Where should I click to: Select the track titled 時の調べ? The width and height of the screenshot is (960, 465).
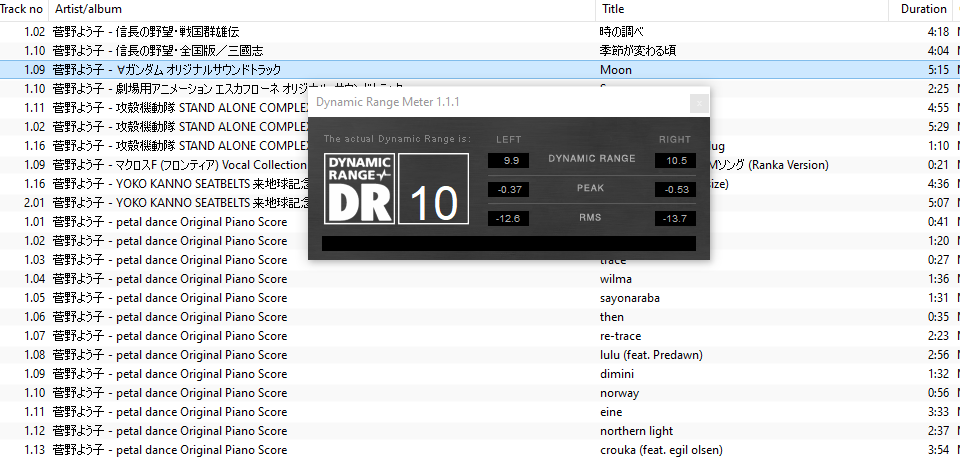coord(480,32)
